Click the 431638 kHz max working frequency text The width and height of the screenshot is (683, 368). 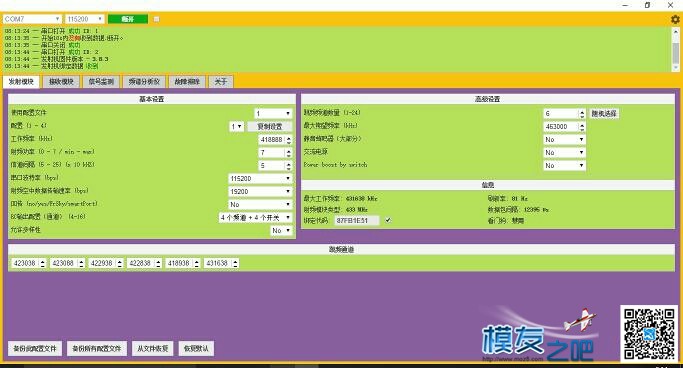(x=340, y=199)
